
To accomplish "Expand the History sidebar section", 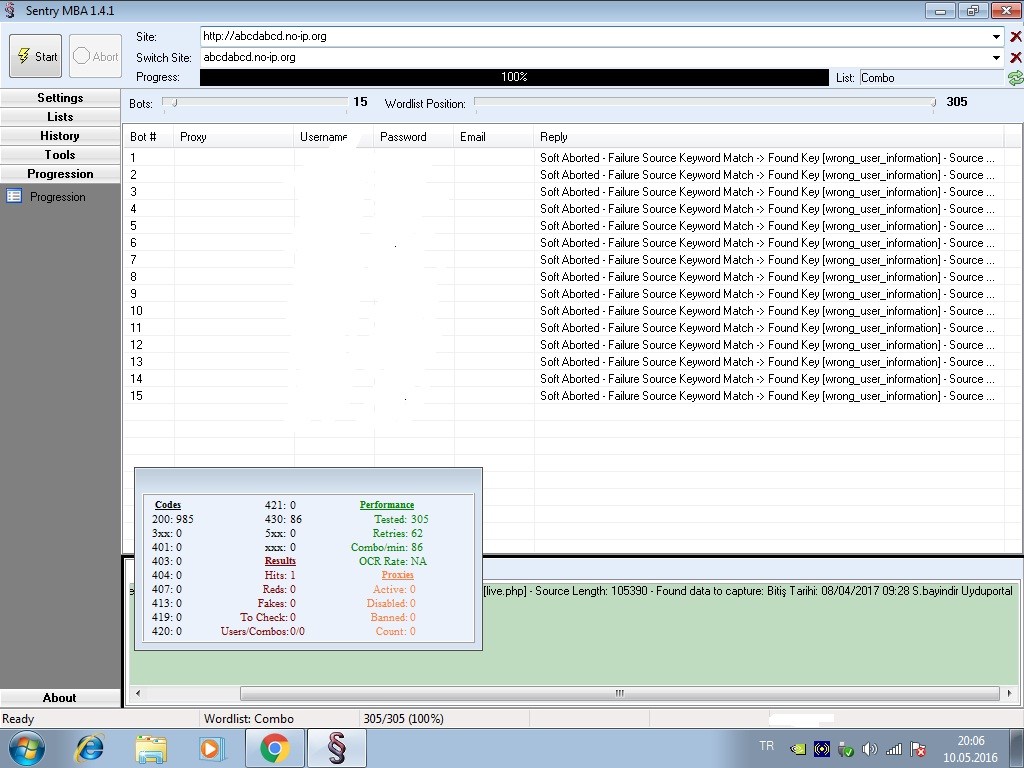I will [60, 136].
